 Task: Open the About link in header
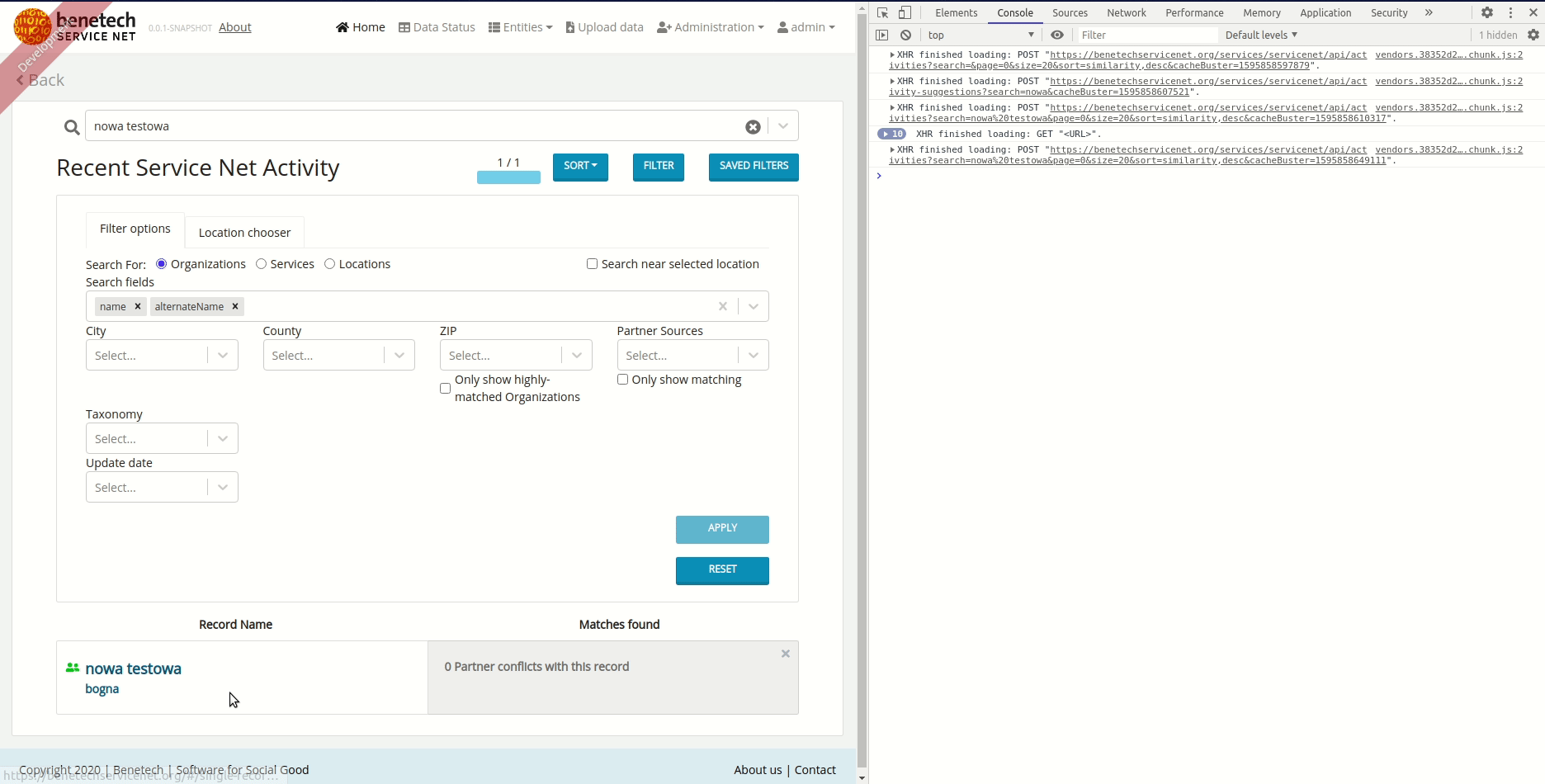click(235, 27)
